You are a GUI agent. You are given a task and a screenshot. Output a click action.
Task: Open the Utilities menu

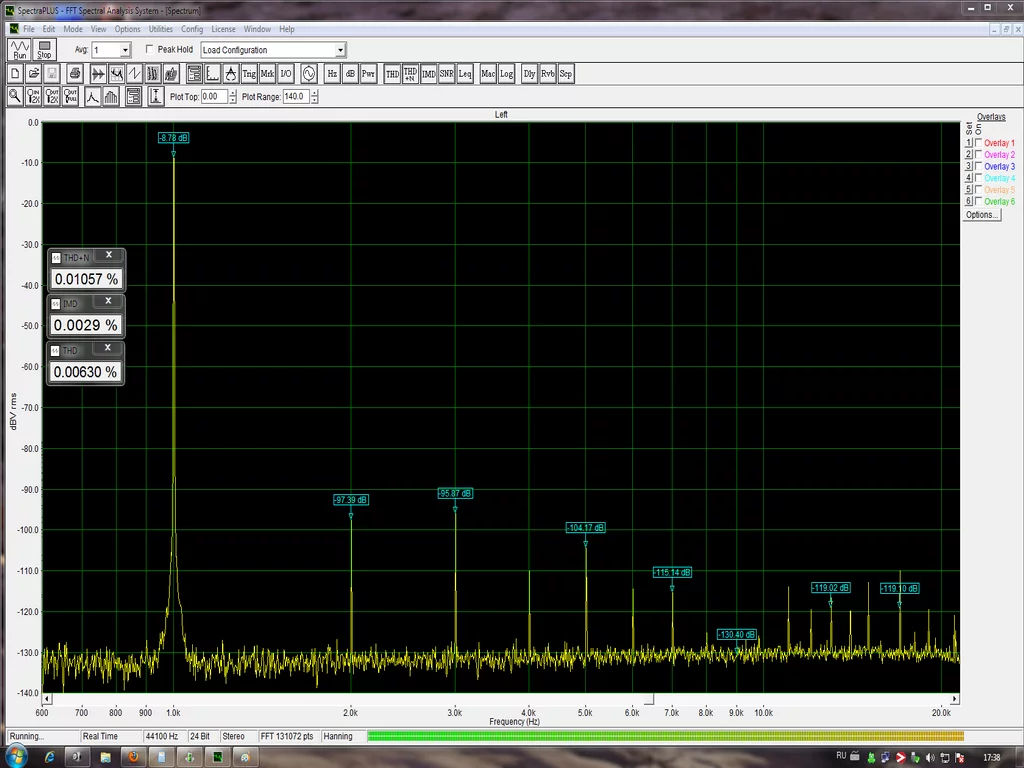click(160, 29)
